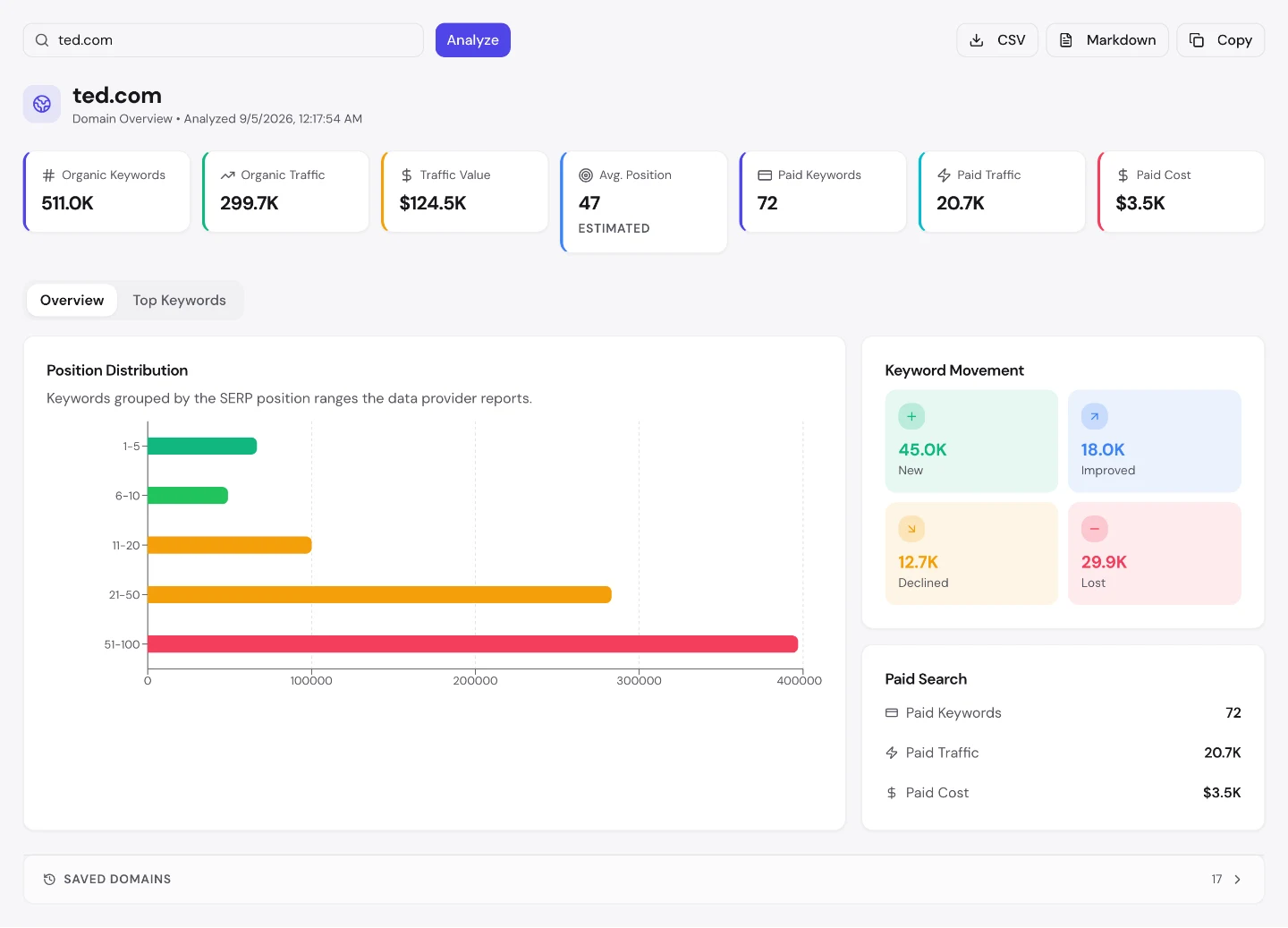Viewport: 1288px width, 928px height.
Task: Click the blue arrow icon for Improved keywords
Action: point(1095,416)
